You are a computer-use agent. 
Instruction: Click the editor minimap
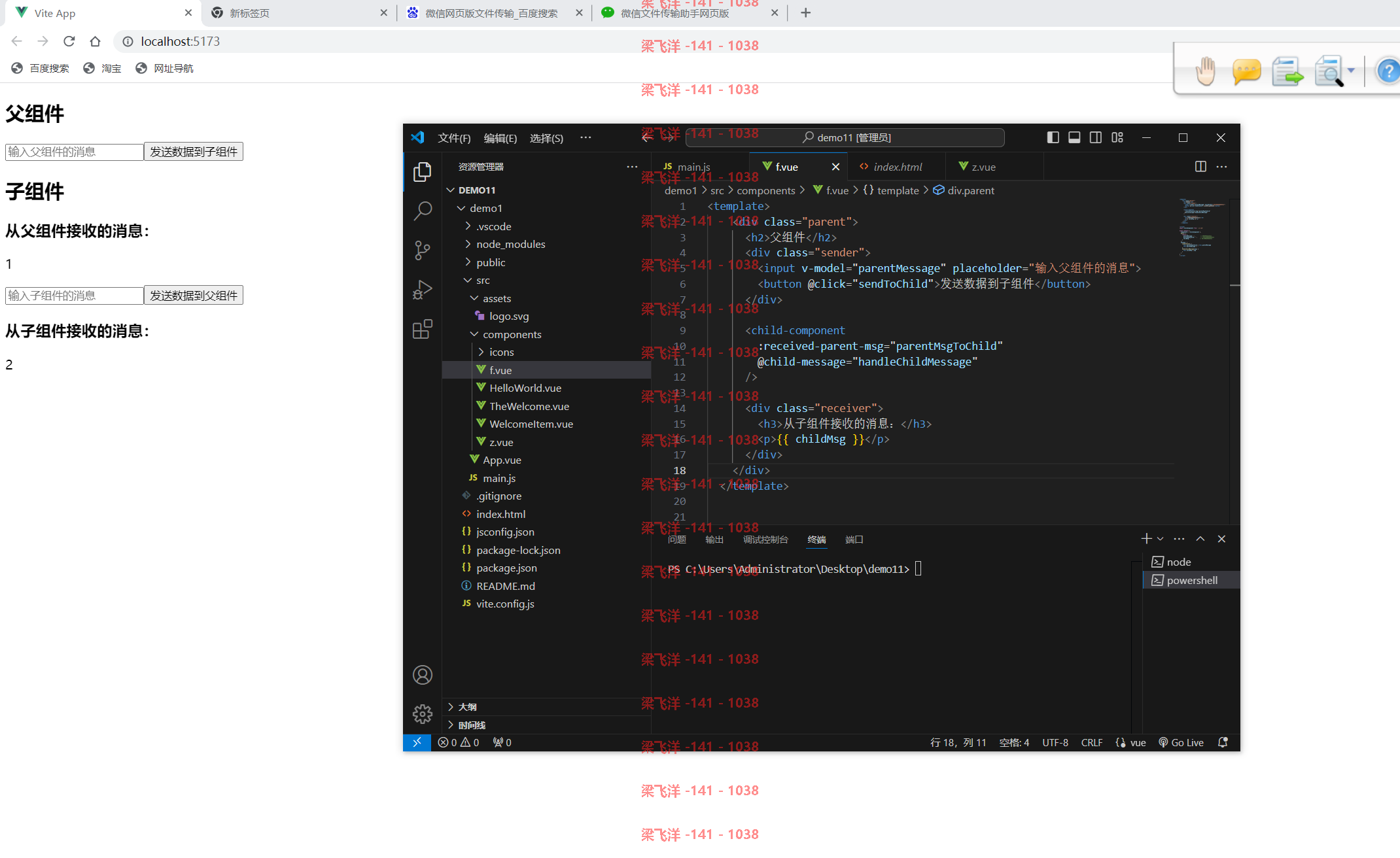[1202, 229]
